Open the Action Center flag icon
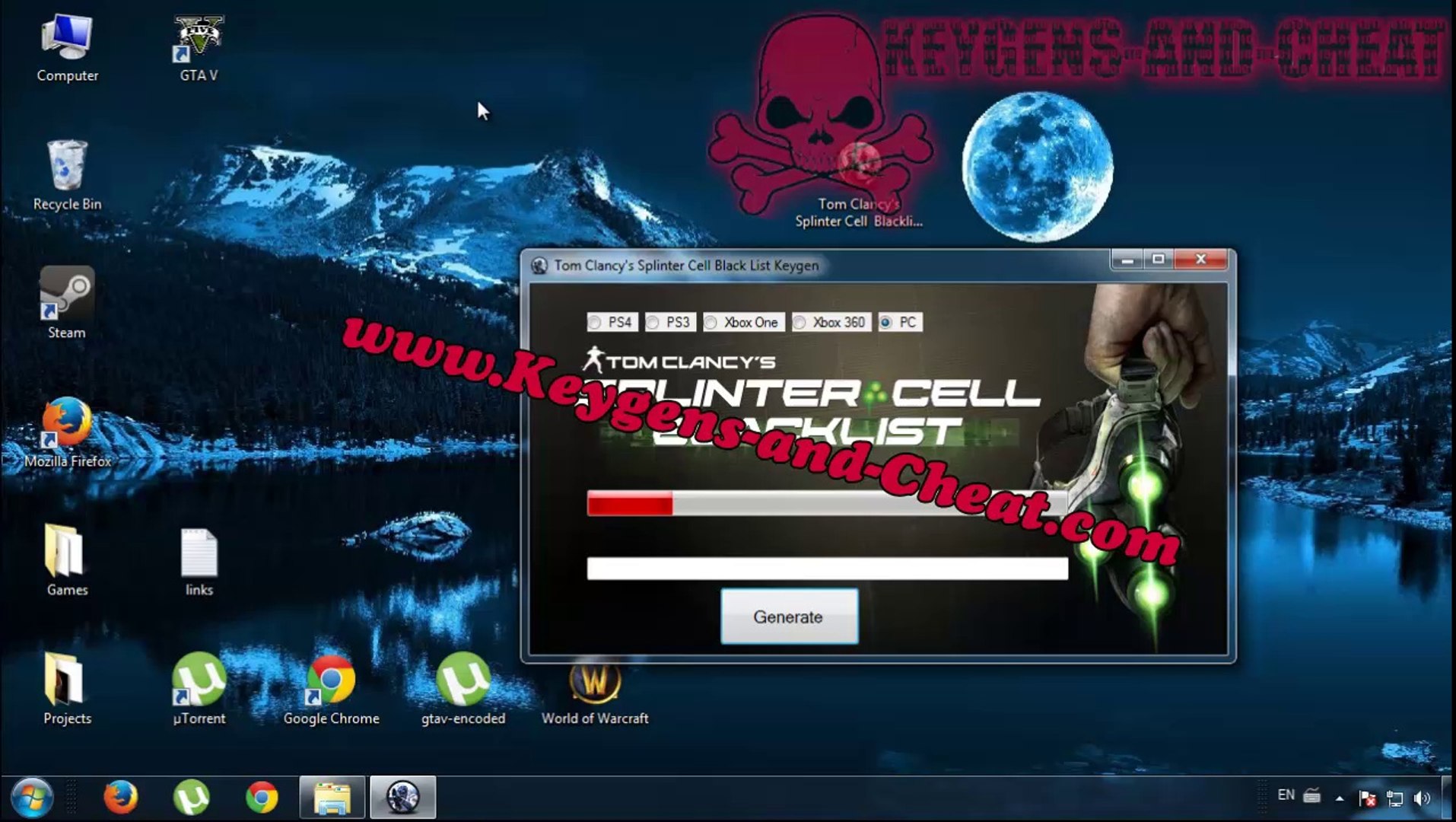The height and width of the screenshot is (822, 1456). click(1367, 798)
